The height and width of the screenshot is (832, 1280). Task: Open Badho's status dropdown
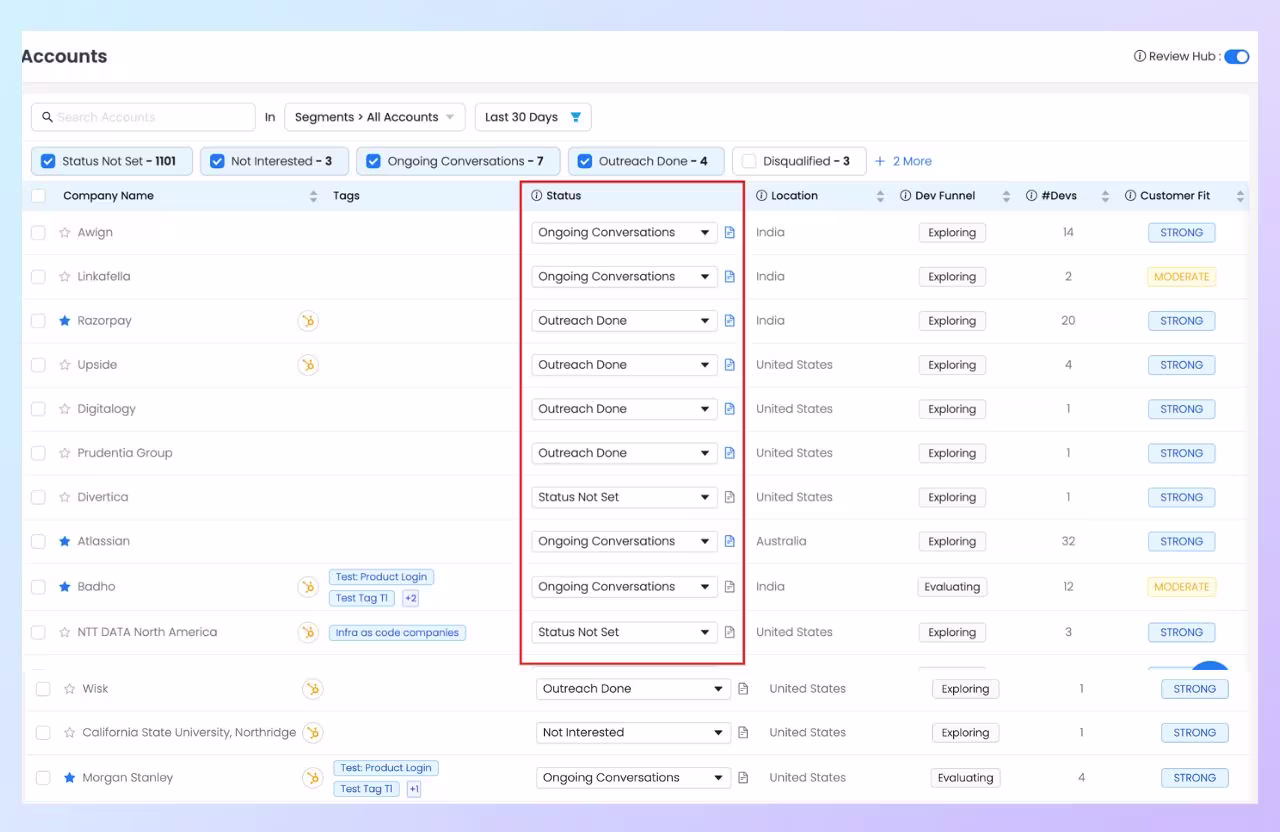[624, 587]
